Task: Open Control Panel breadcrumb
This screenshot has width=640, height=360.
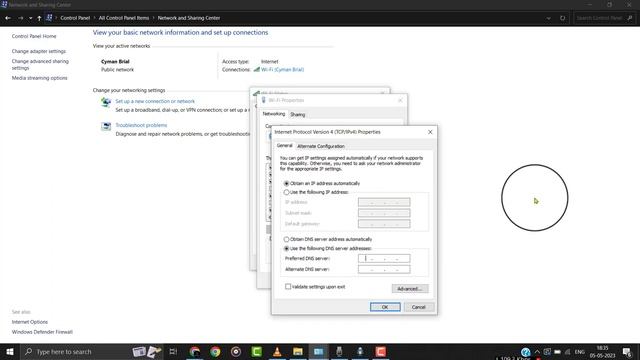Action: (x=75, y=18)
